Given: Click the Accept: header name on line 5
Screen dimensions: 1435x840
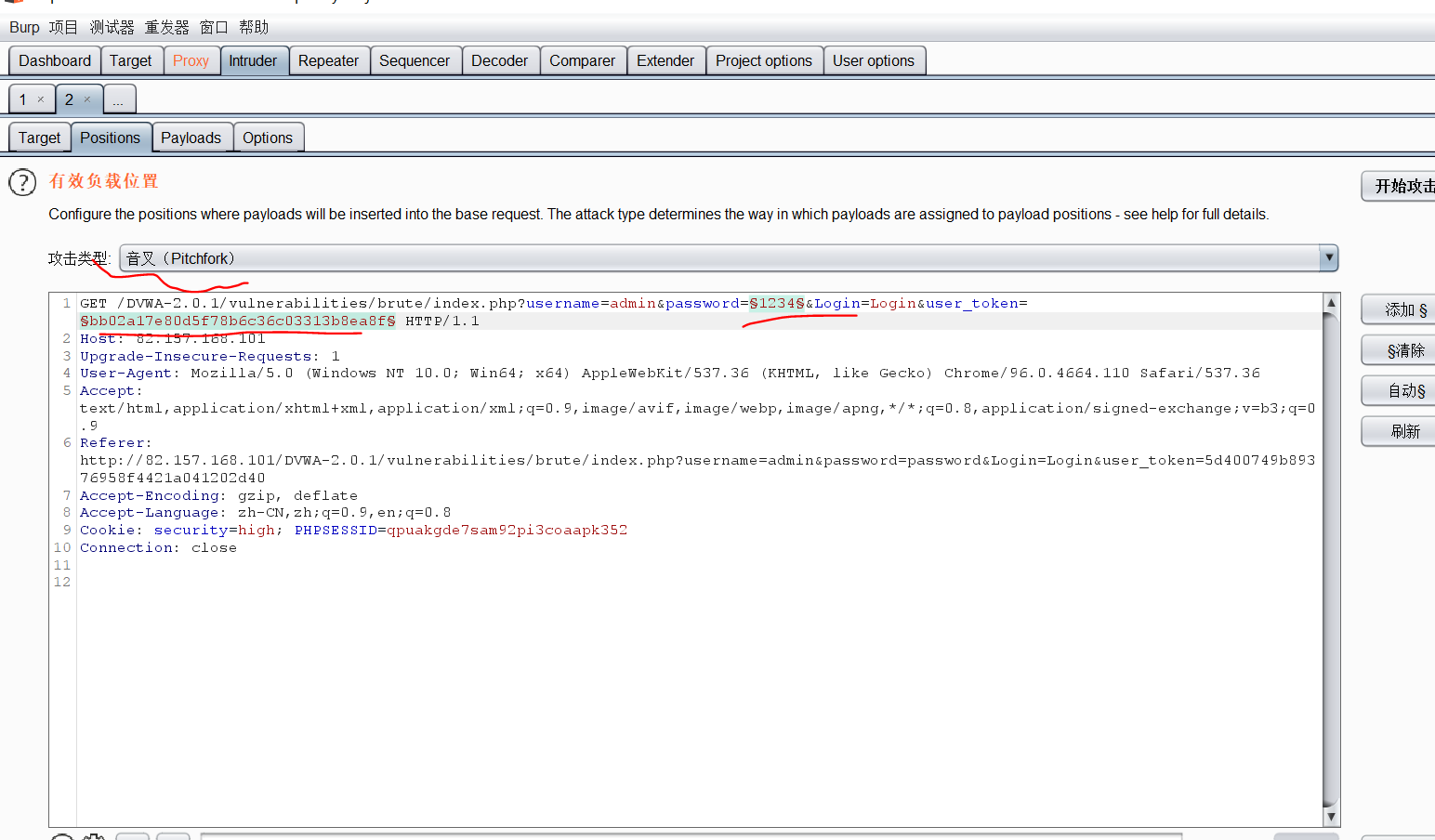Looking at the screenshot, I should point(111,390).
